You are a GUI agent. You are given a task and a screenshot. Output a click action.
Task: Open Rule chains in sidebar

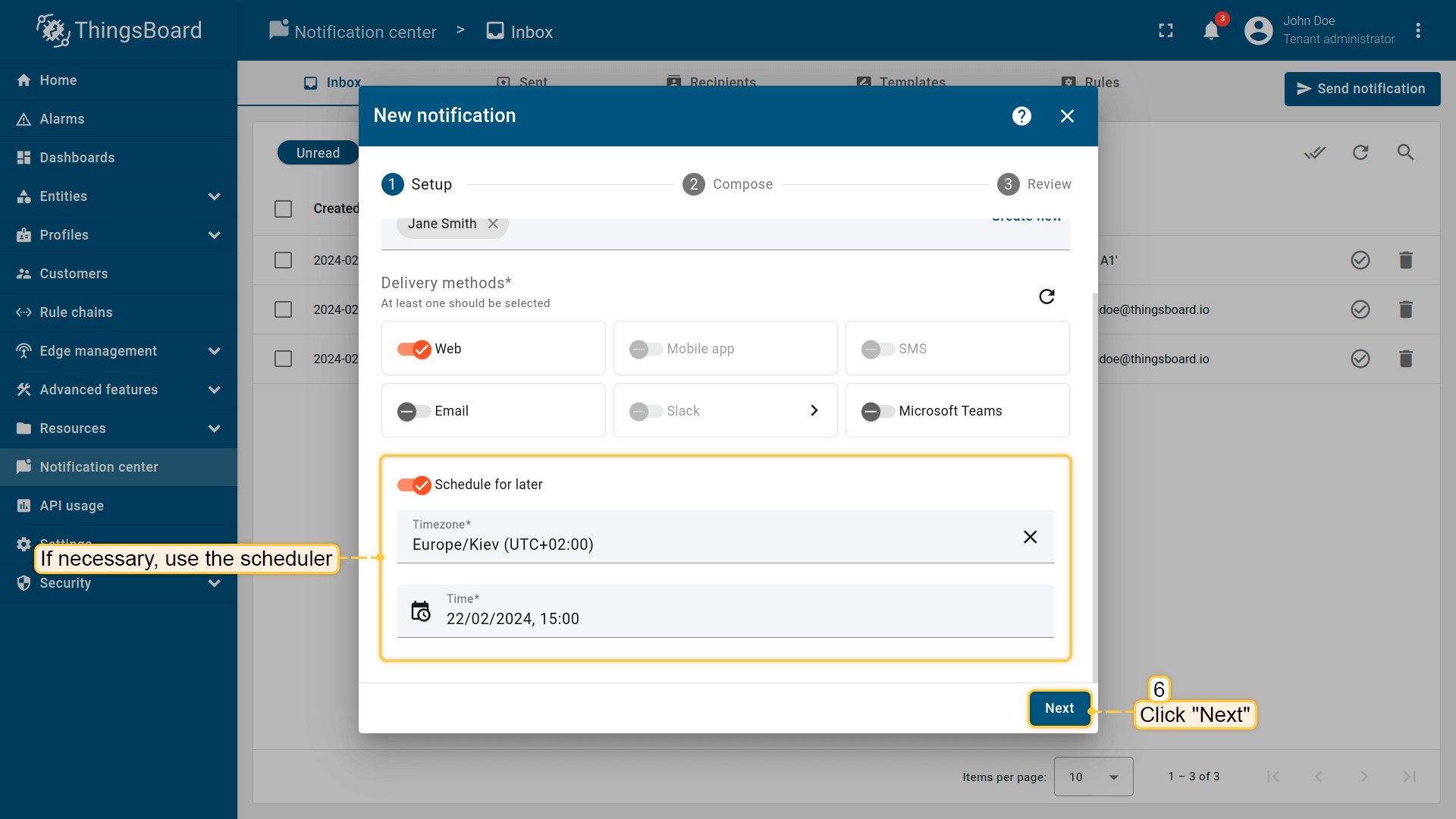pyautogui.click(x=76, y=312)
